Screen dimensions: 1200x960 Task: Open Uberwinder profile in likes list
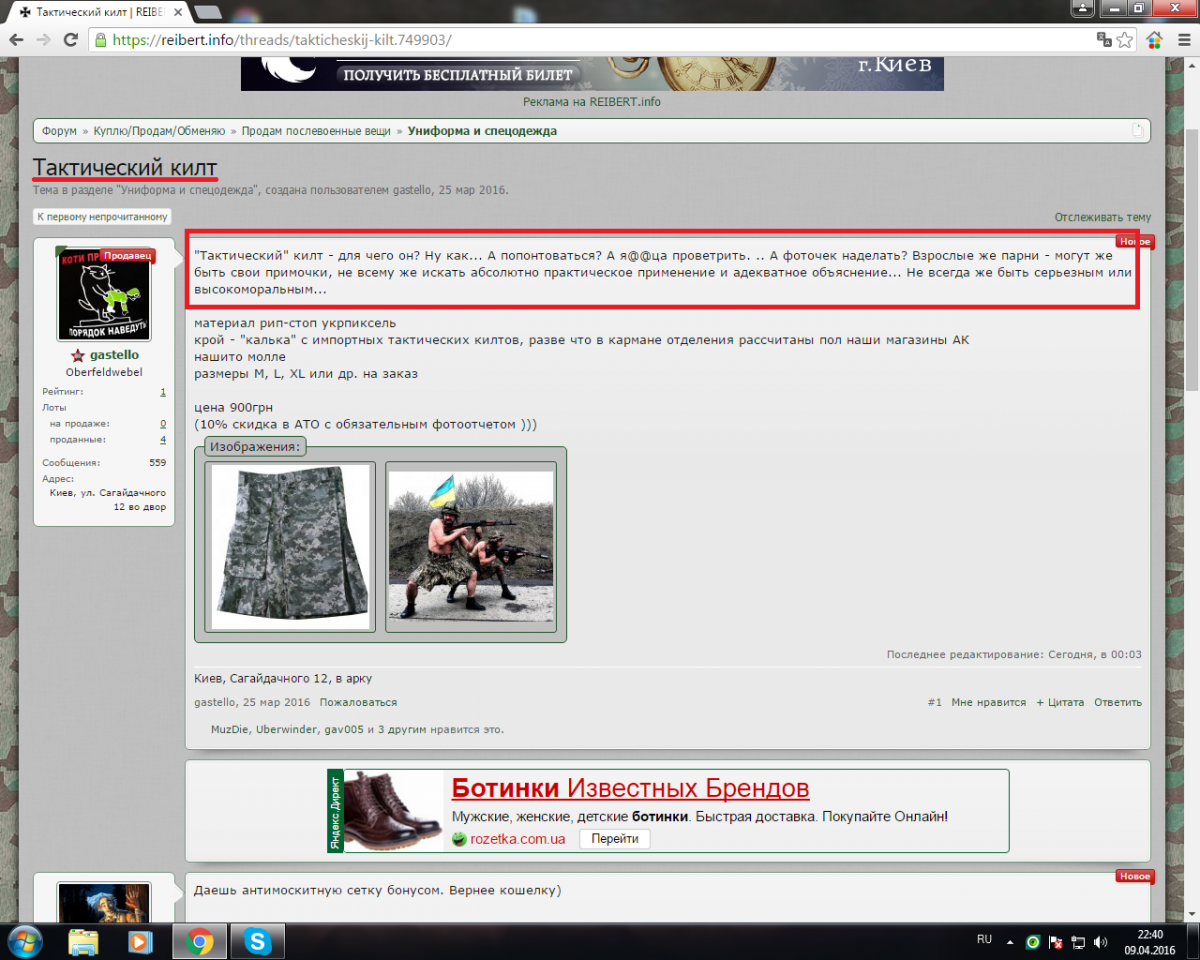point(287,730)
